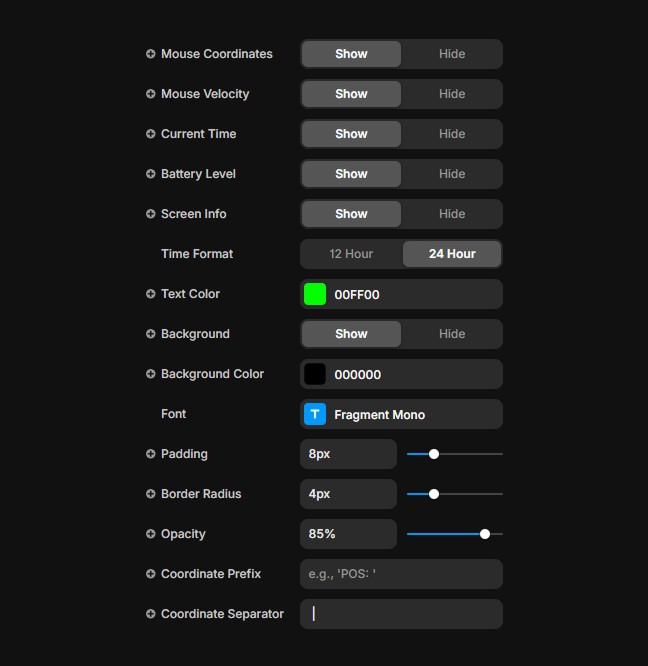This screenshot has width=648, height=666.
Task: Open the Fragment Mono font picker
Action: click(x=400, y=414)
